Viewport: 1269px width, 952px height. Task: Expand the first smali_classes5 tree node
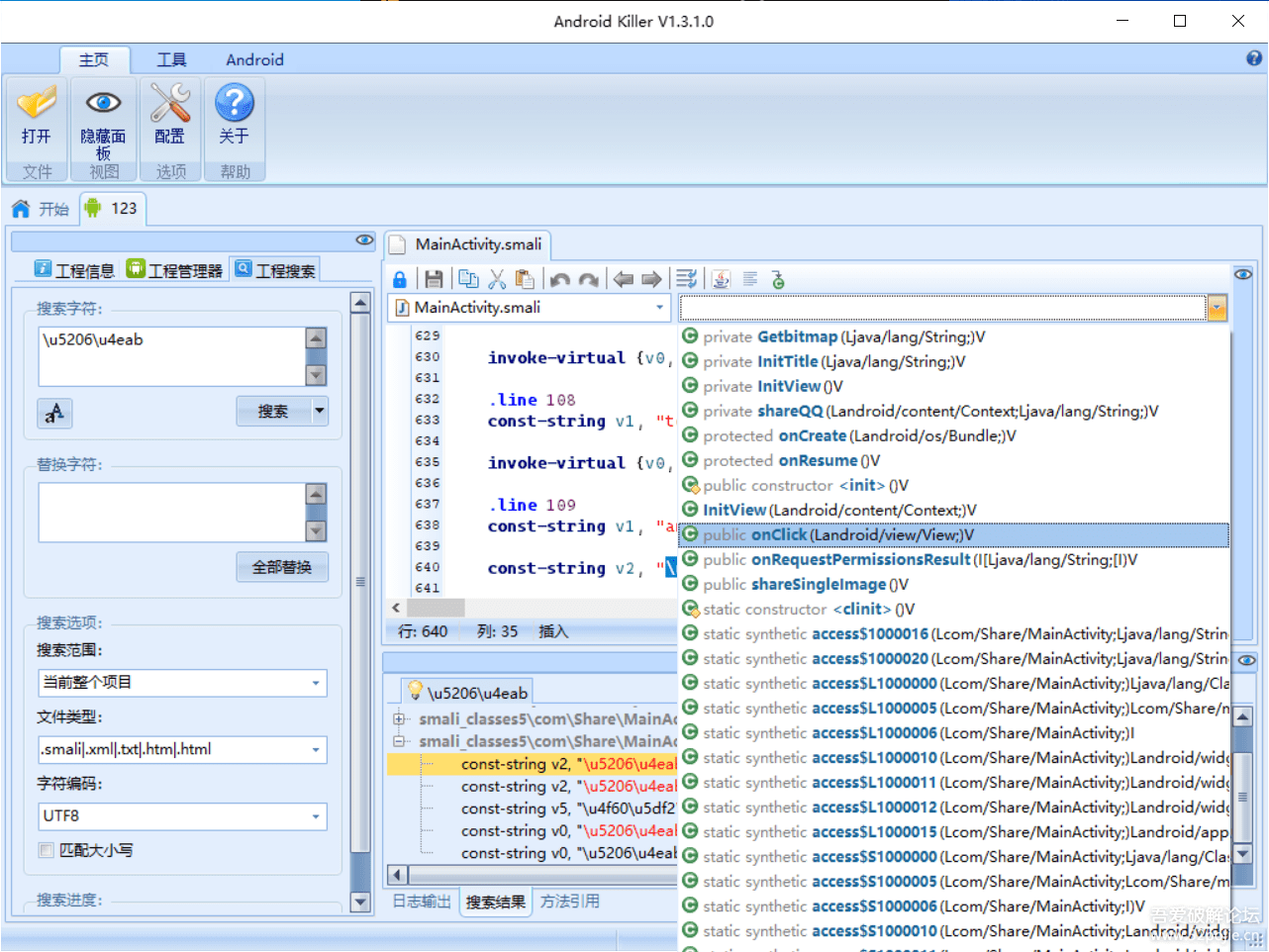pyautogui.click(x=399, y=718)
